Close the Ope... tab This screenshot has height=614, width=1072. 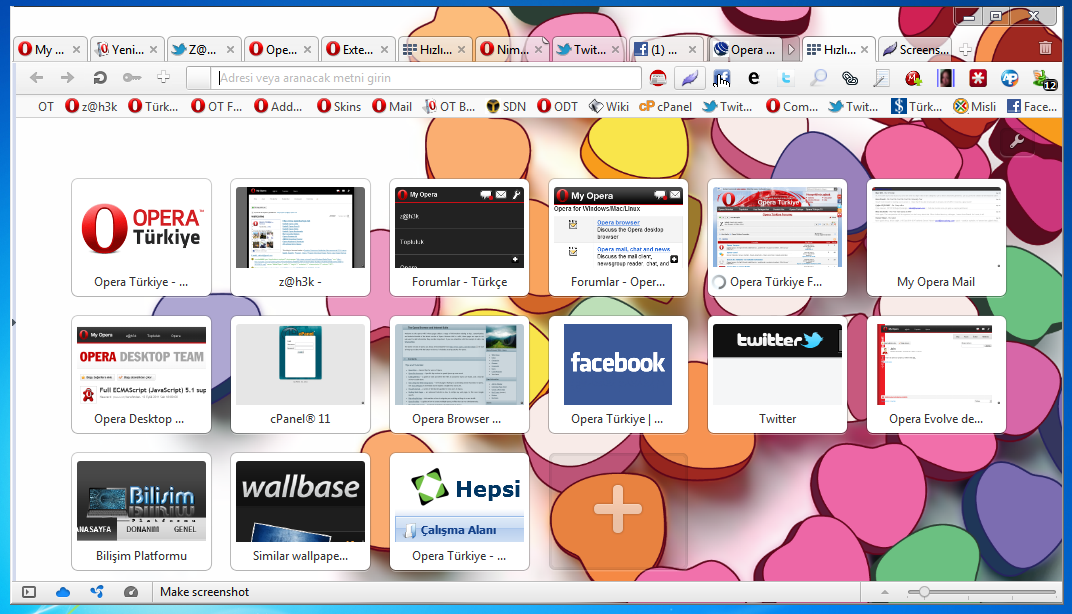308,49
